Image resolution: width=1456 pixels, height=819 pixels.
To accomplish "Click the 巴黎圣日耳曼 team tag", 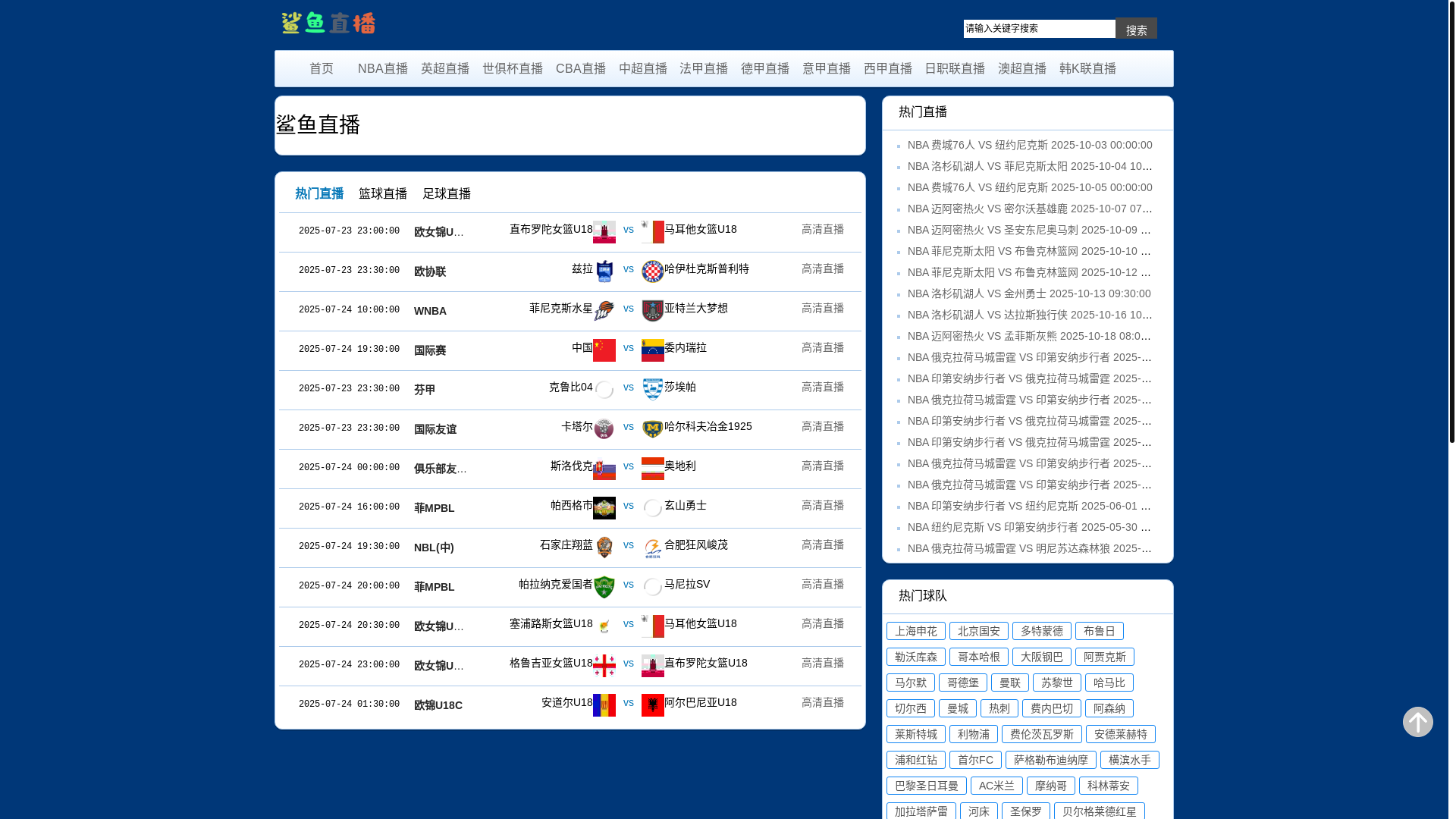I will (926, 786).
